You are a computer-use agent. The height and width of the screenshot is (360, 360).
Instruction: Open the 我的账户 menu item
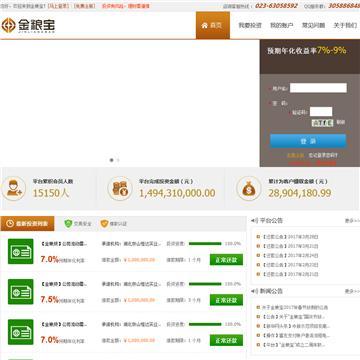282,26
